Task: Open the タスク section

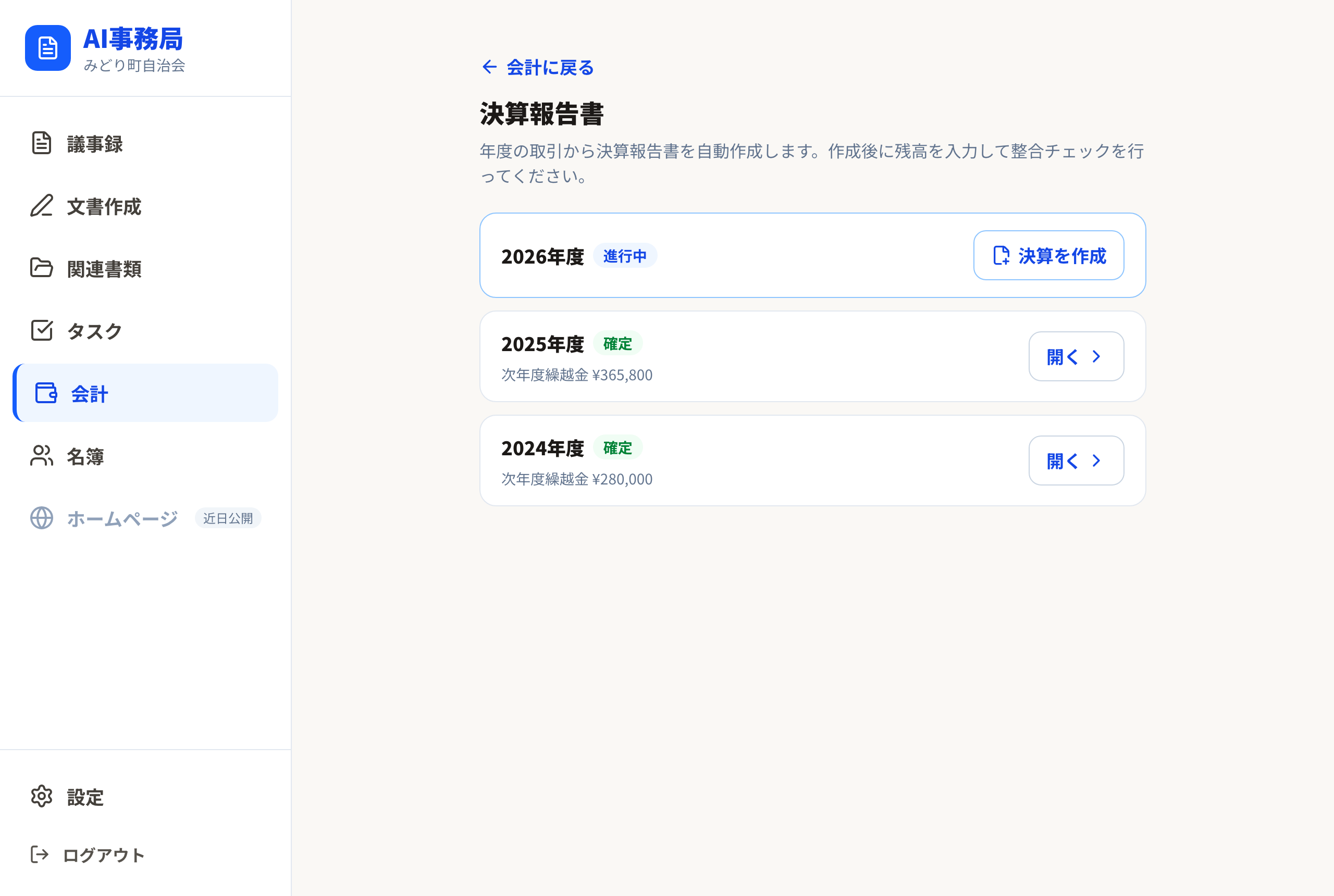Action: (145, 330)
